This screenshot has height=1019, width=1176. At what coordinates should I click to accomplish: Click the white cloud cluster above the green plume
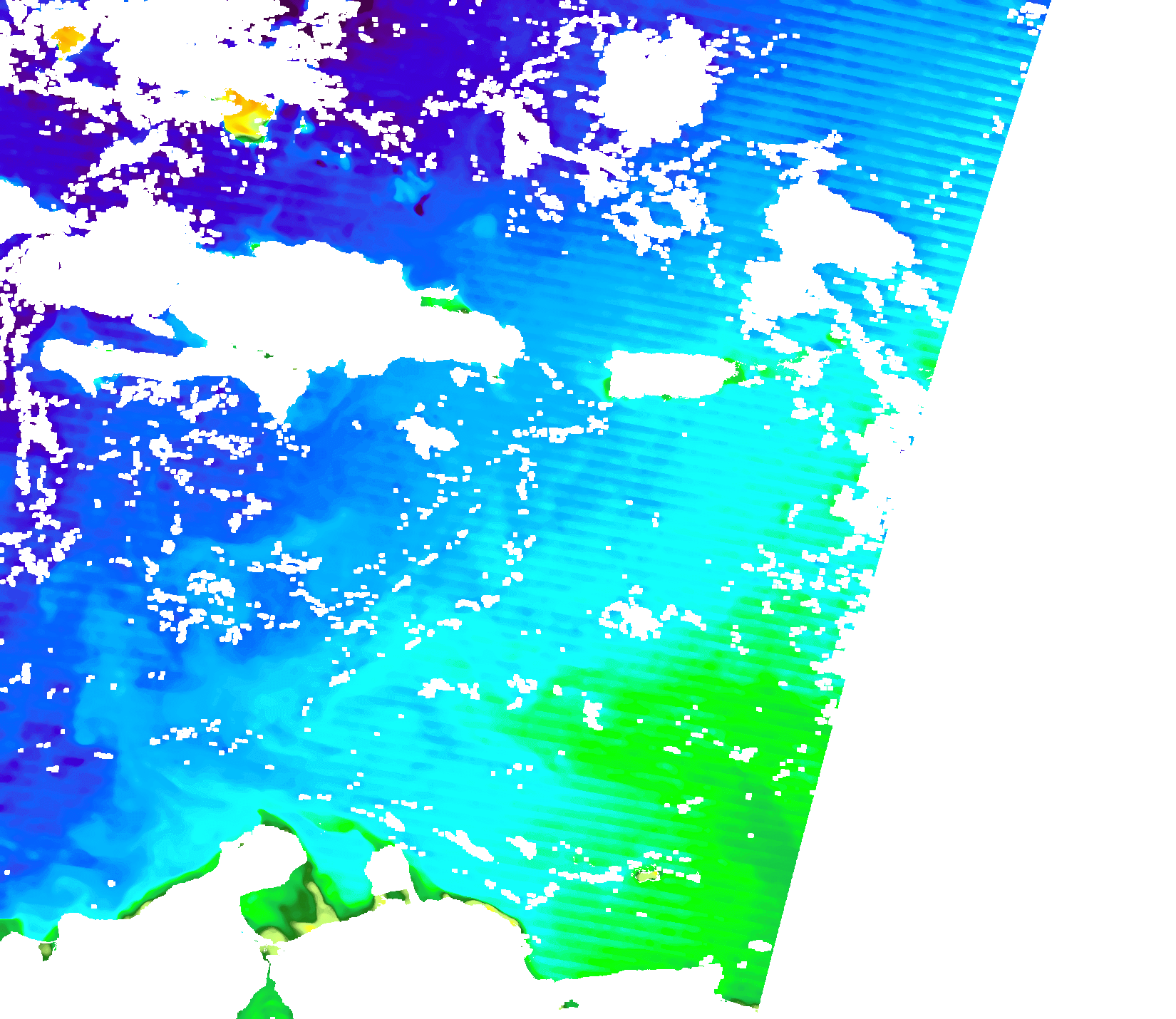click(x=634, y=616)
